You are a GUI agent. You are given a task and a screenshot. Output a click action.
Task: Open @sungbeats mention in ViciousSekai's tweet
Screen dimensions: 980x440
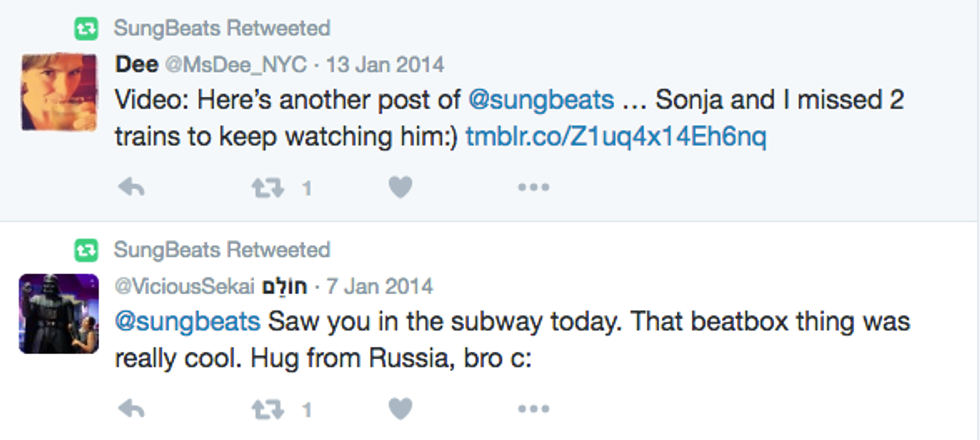188,321
